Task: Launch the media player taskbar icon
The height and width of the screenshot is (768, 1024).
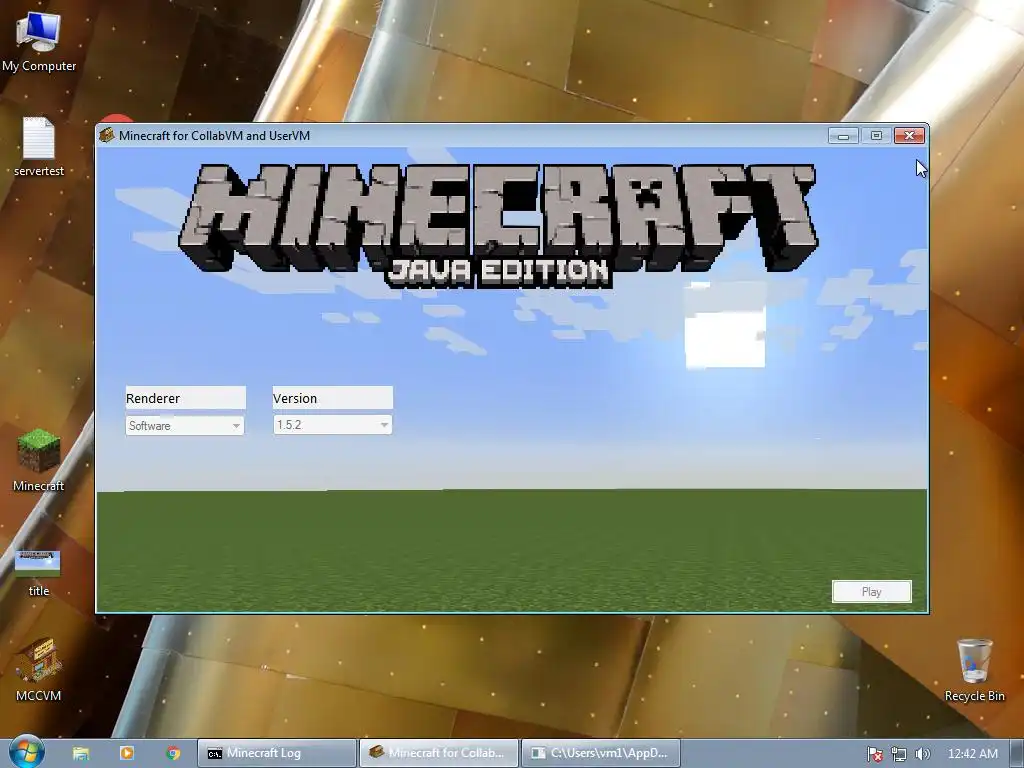Action: [x=127, y=753]
